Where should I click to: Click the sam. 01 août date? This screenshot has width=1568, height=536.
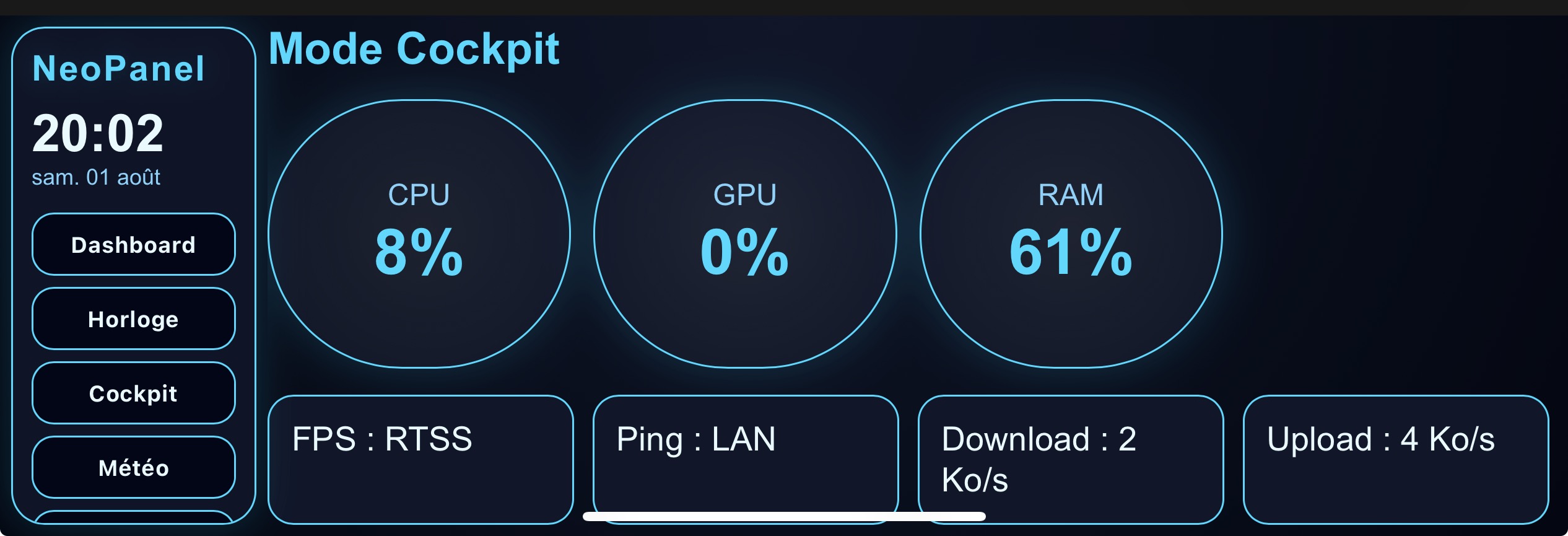96,177
